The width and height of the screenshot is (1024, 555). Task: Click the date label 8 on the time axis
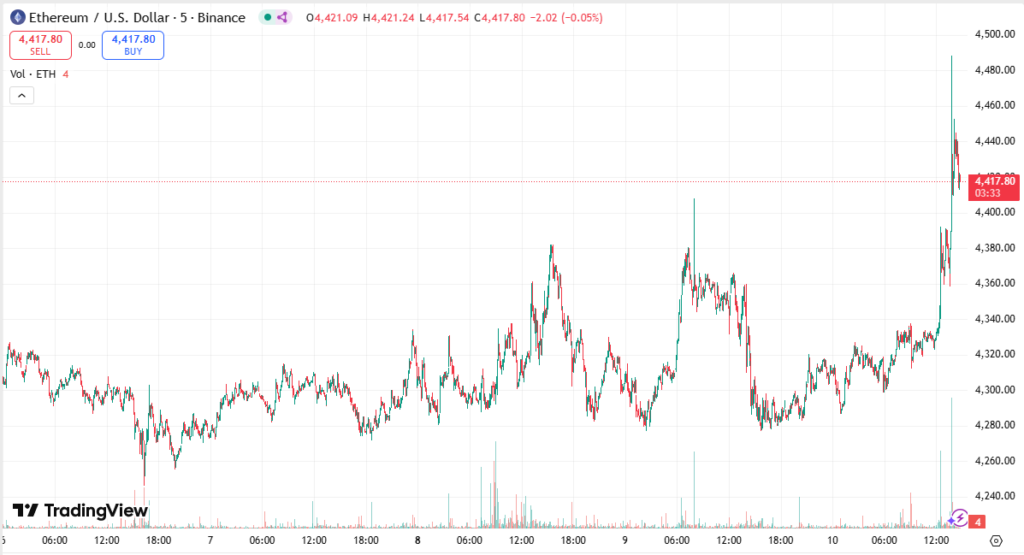(x=417, y=540)
